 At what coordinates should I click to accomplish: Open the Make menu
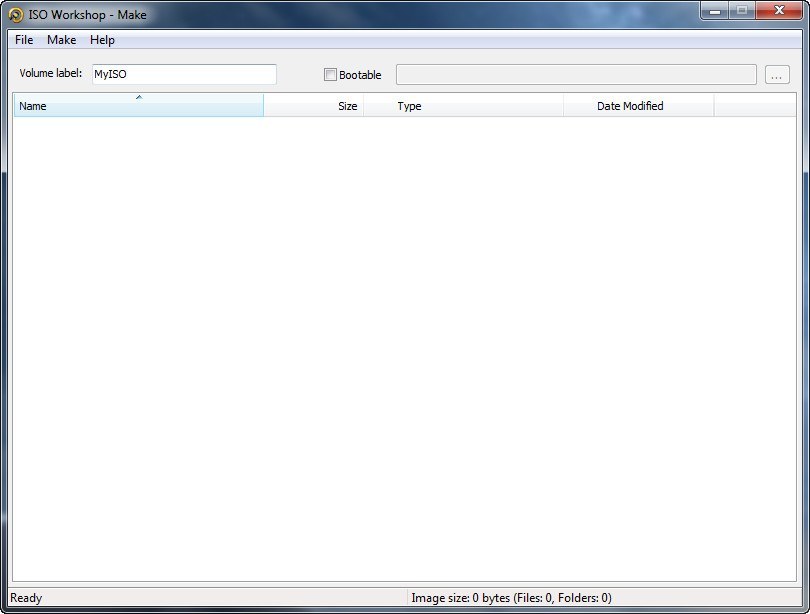61,40
